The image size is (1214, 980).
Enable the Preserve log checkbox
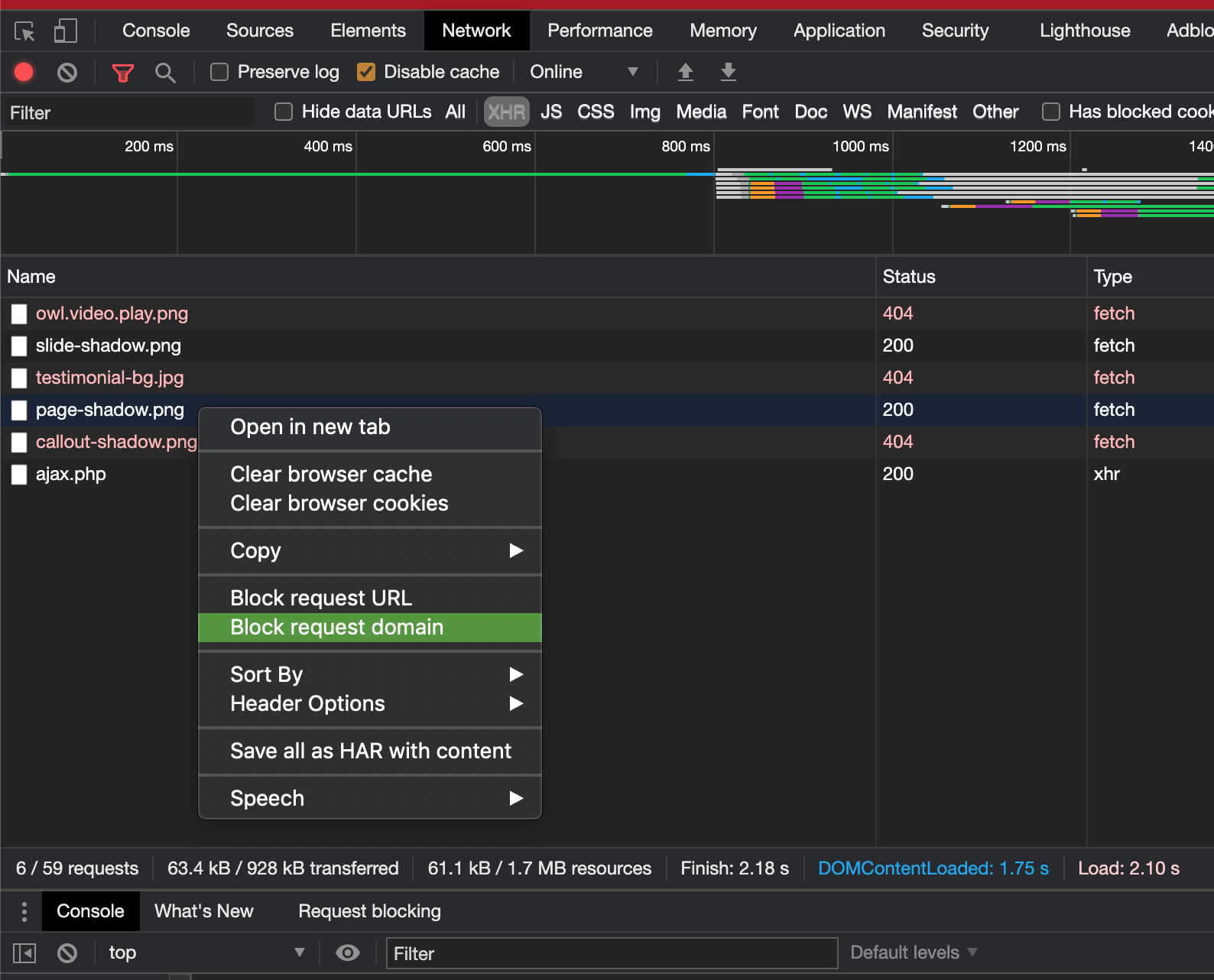pos(219,72)
